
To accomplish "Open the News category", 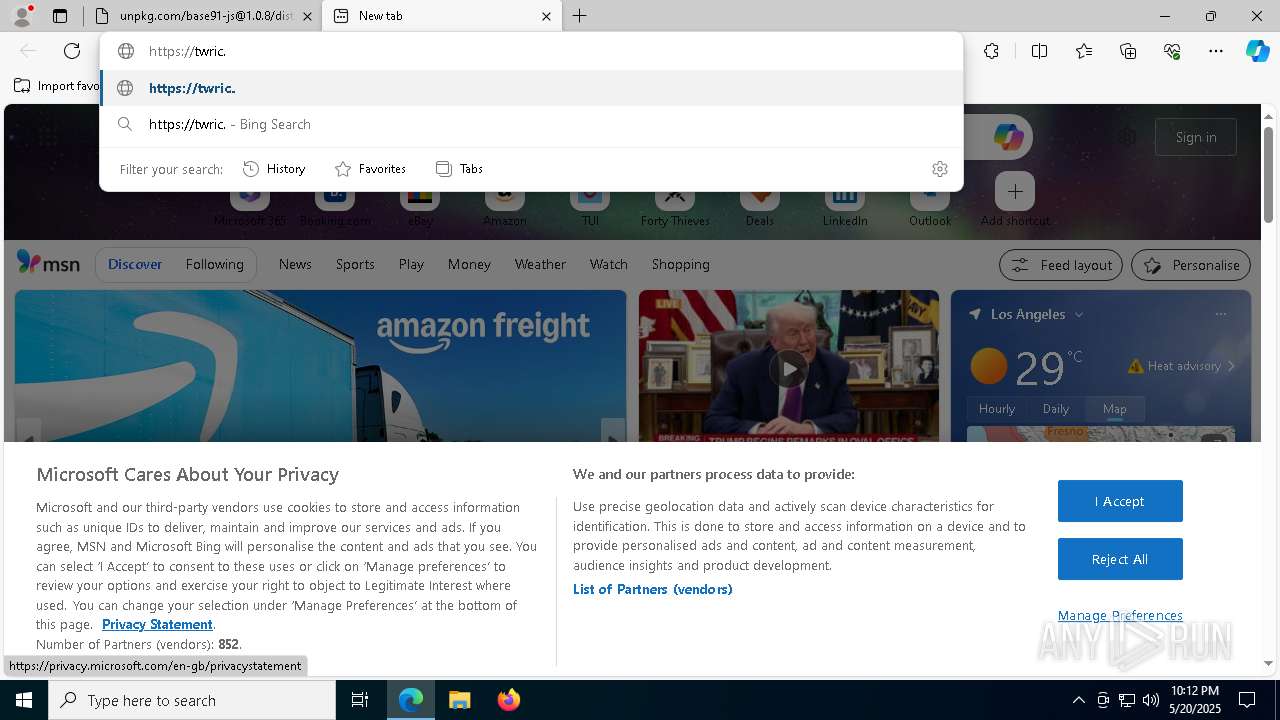I will click(295, 264).
